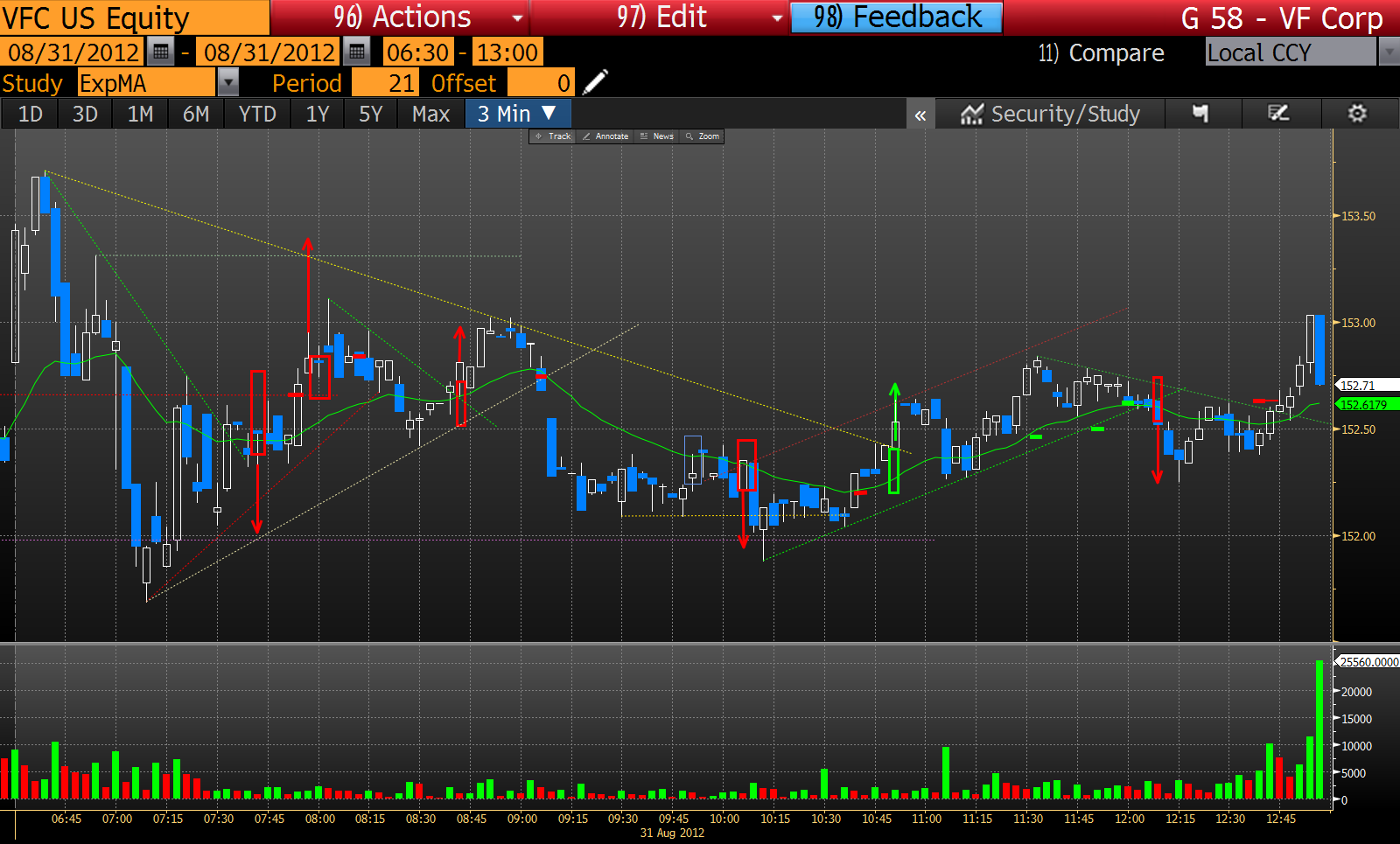Click the 25560.0000 volume value label
1400x844 pixels.
tap(1366, 662)
